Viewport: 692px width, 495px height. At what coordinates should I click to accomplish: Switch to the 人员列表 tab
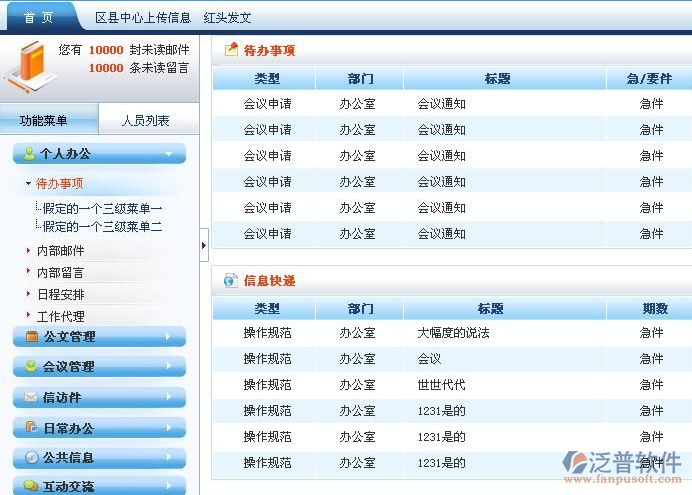(x=146, y=121)
